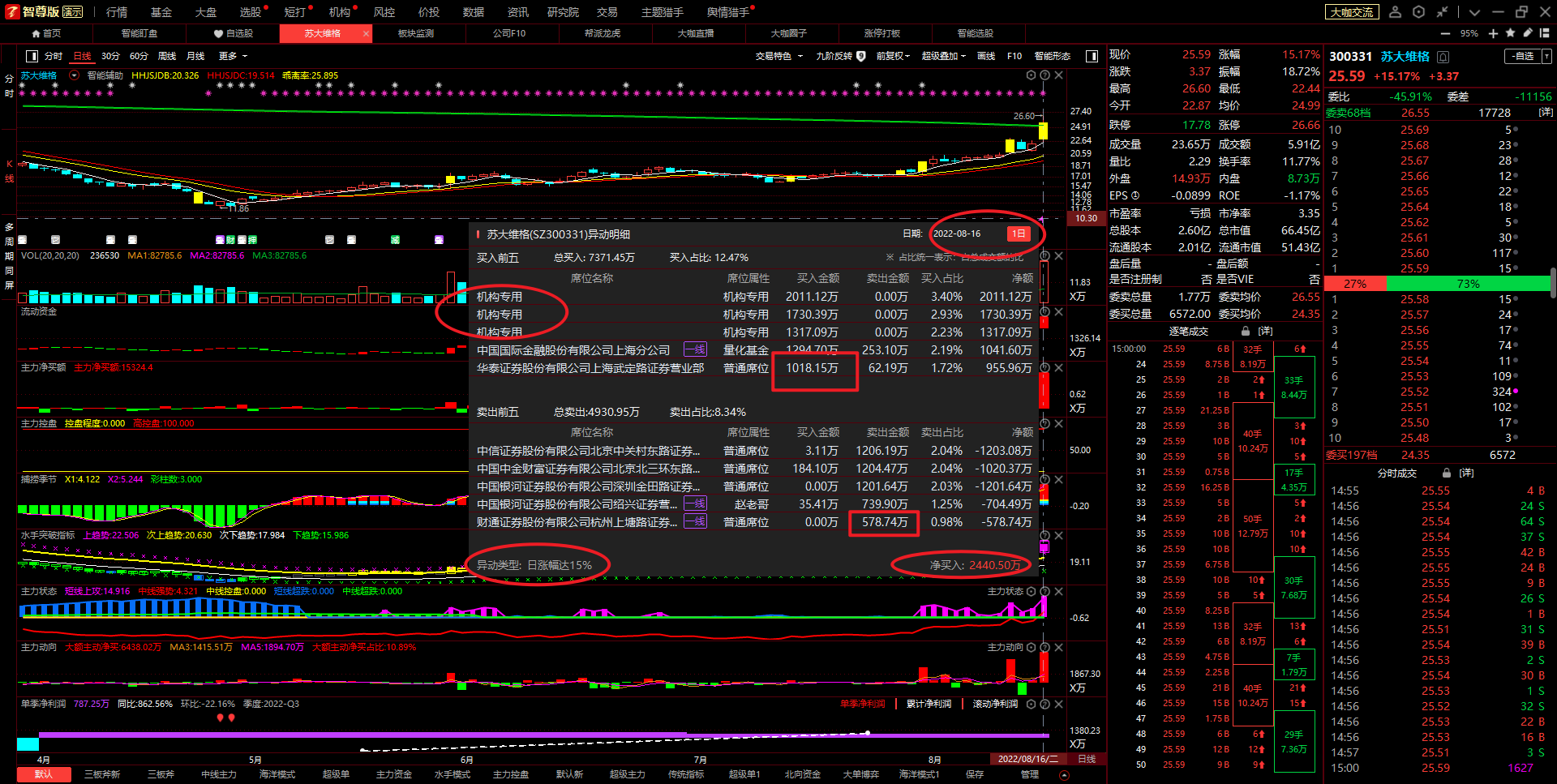The image size is (1557, 784).
Task: Expand the 委卖68档 详 details link
Action: coord(1546,113)
